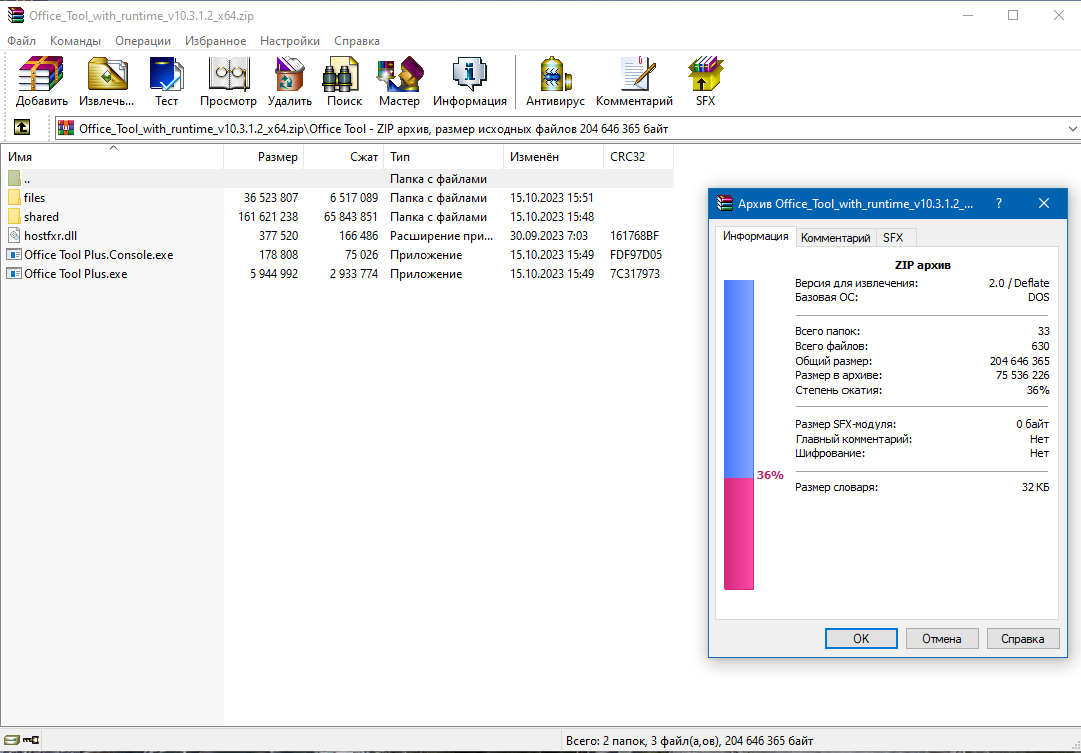Viewport: 1081px width, 753px height.
Task: Click CRC value 7C317973
Action: click(635, 274)
